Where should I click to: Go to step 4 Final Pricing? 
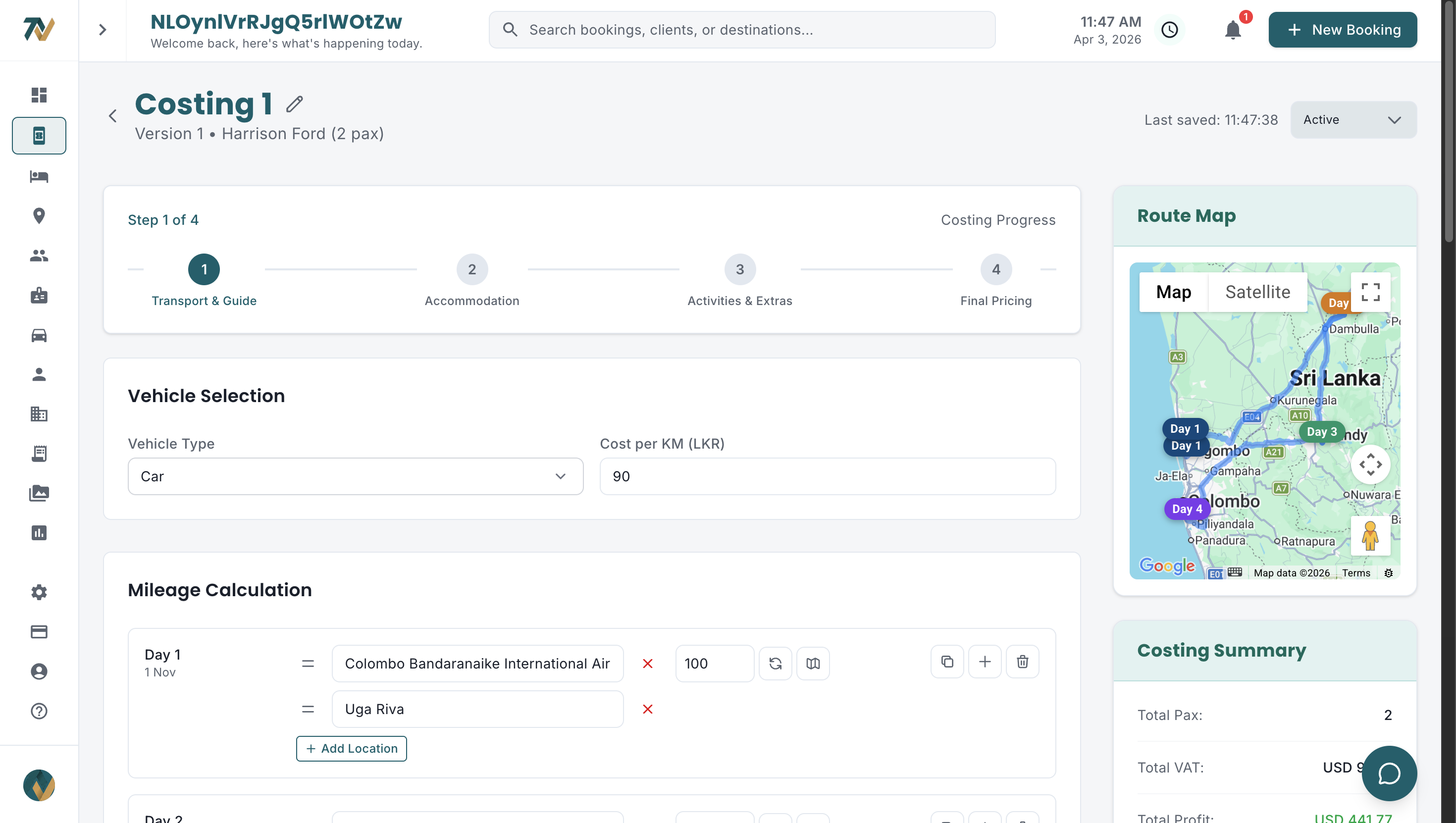point(996,280)
